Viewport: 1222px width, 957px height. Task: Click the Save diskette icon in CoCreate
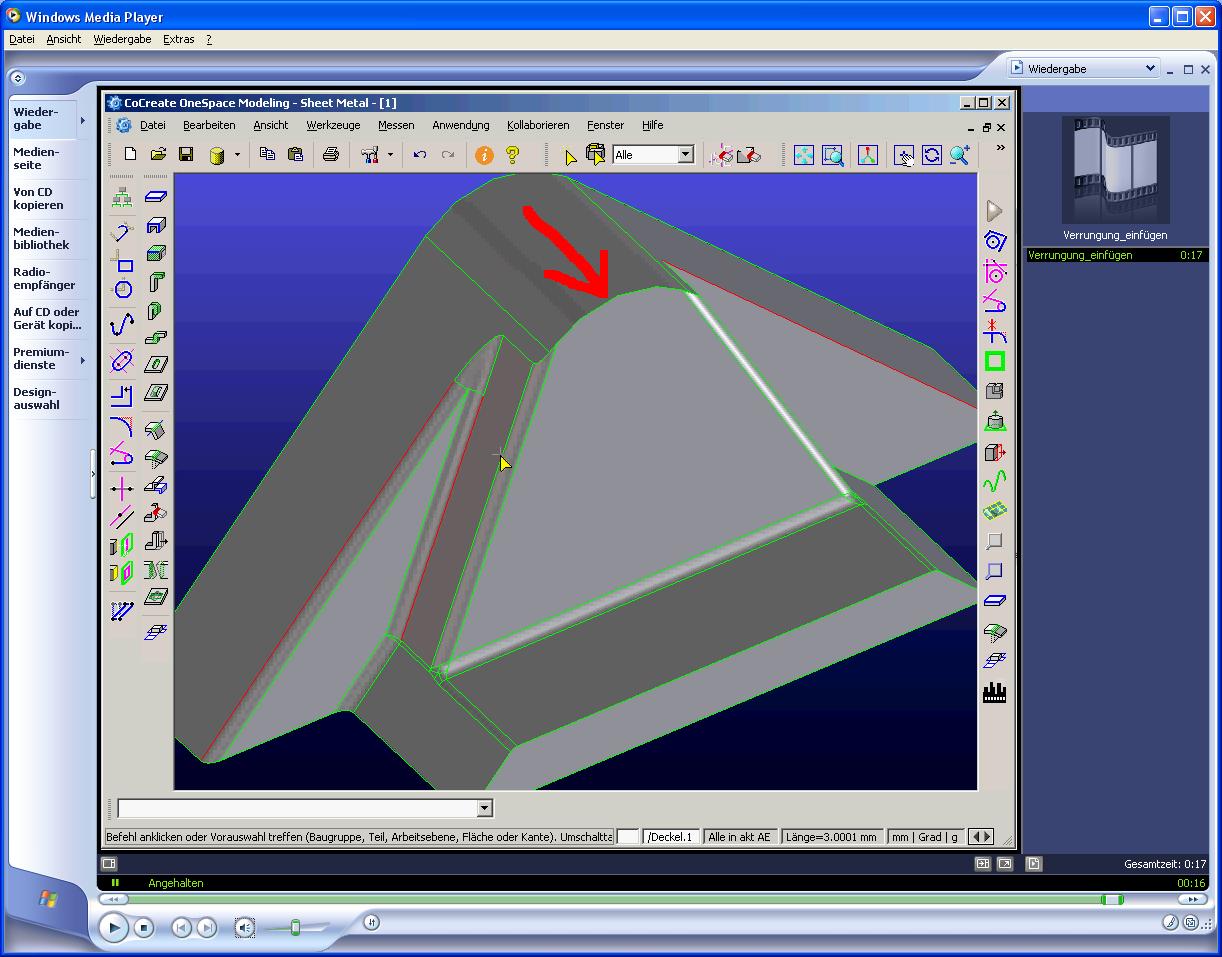tap(186, 154)
